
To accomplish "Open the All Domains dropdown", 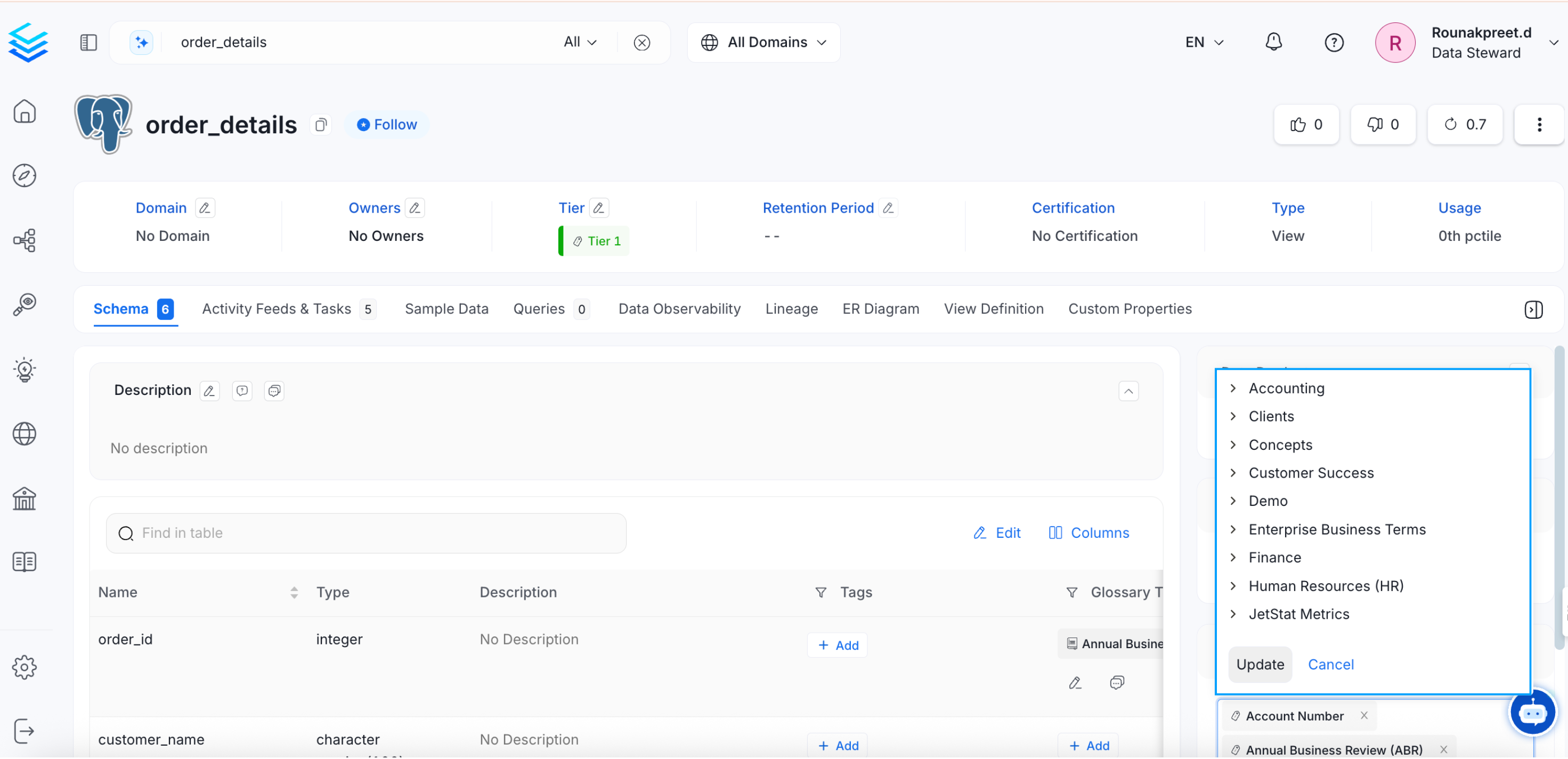I will coord(764,42).
